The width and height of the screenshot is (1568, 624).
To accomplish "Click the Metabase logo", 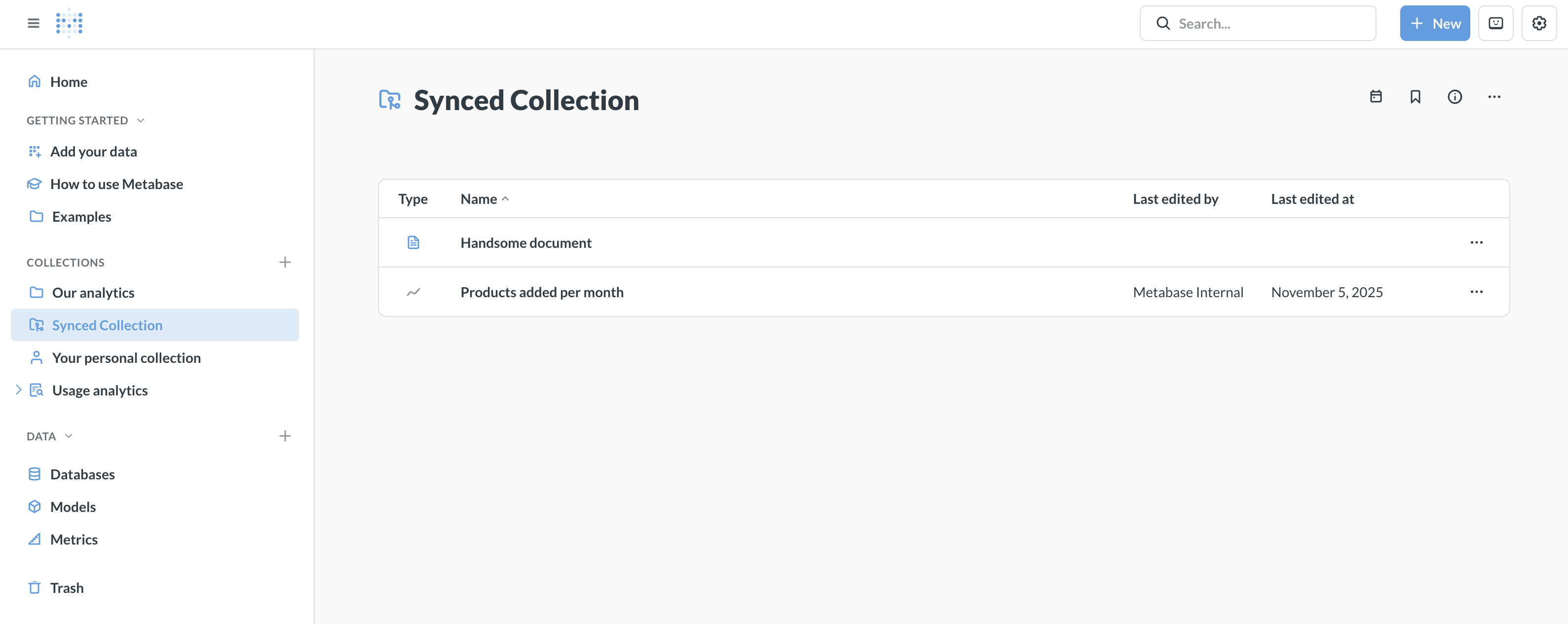I will click(70, 23).
